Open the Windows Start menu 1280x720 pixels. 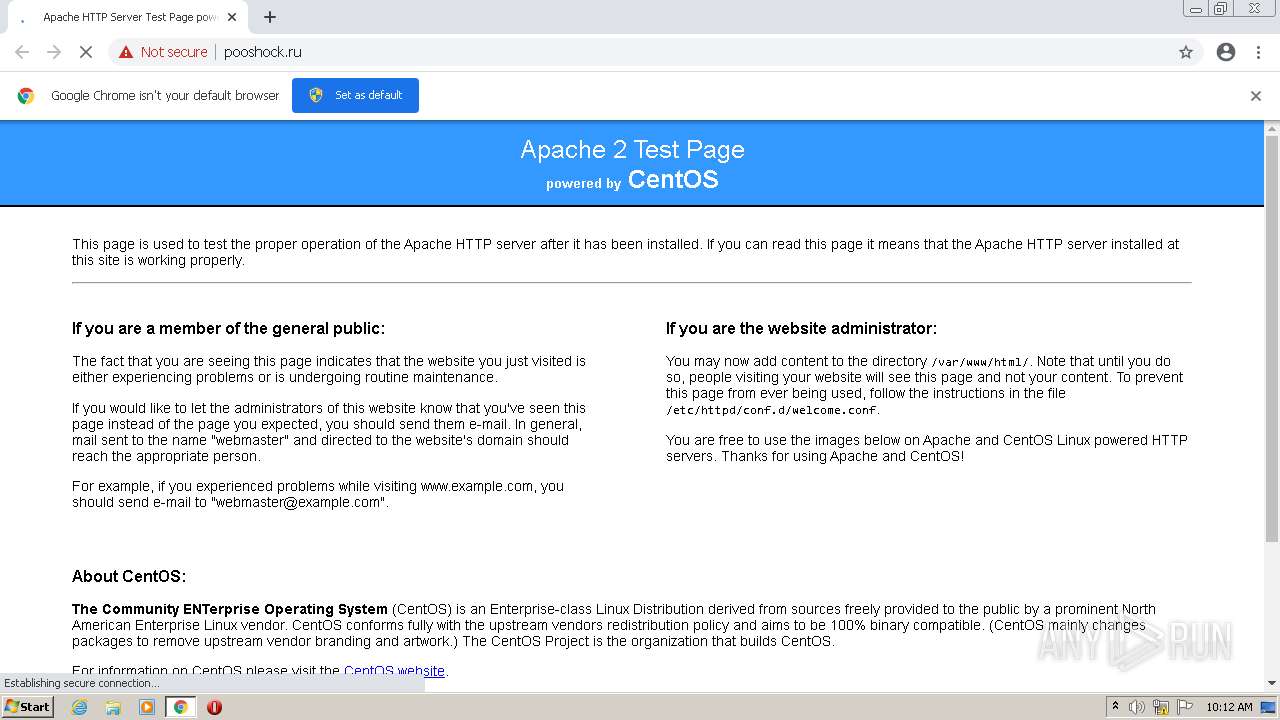28,707
